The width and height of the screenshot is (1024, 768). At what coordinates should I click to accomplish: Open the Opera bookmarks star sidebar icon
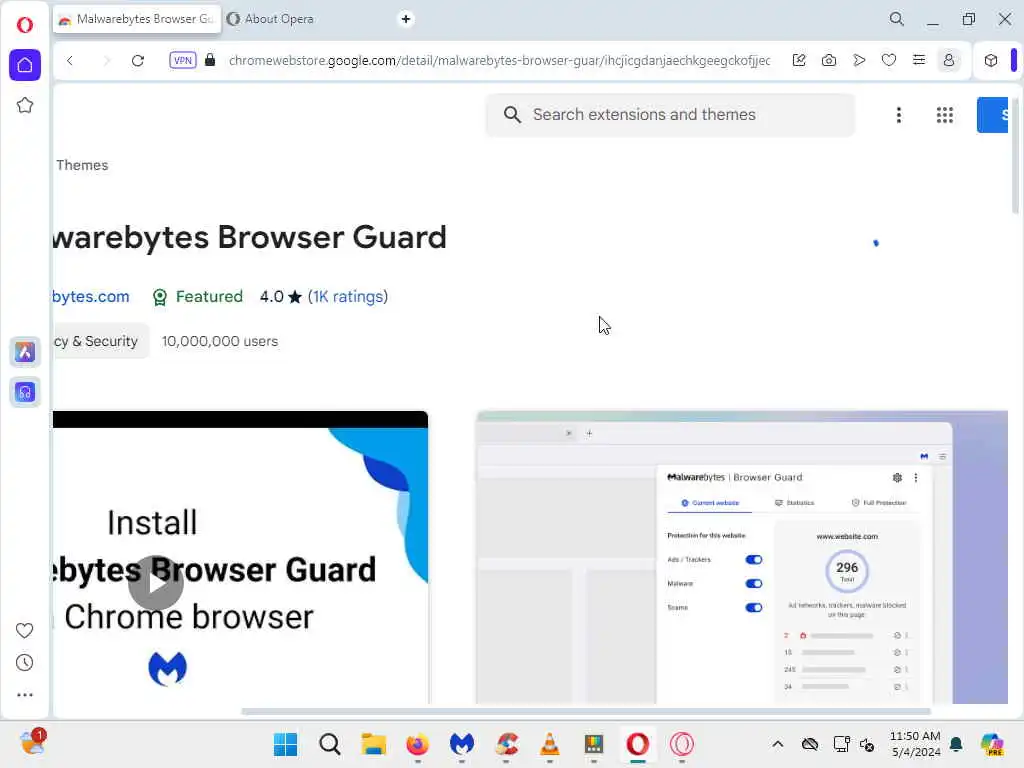[x=25, y=105]
